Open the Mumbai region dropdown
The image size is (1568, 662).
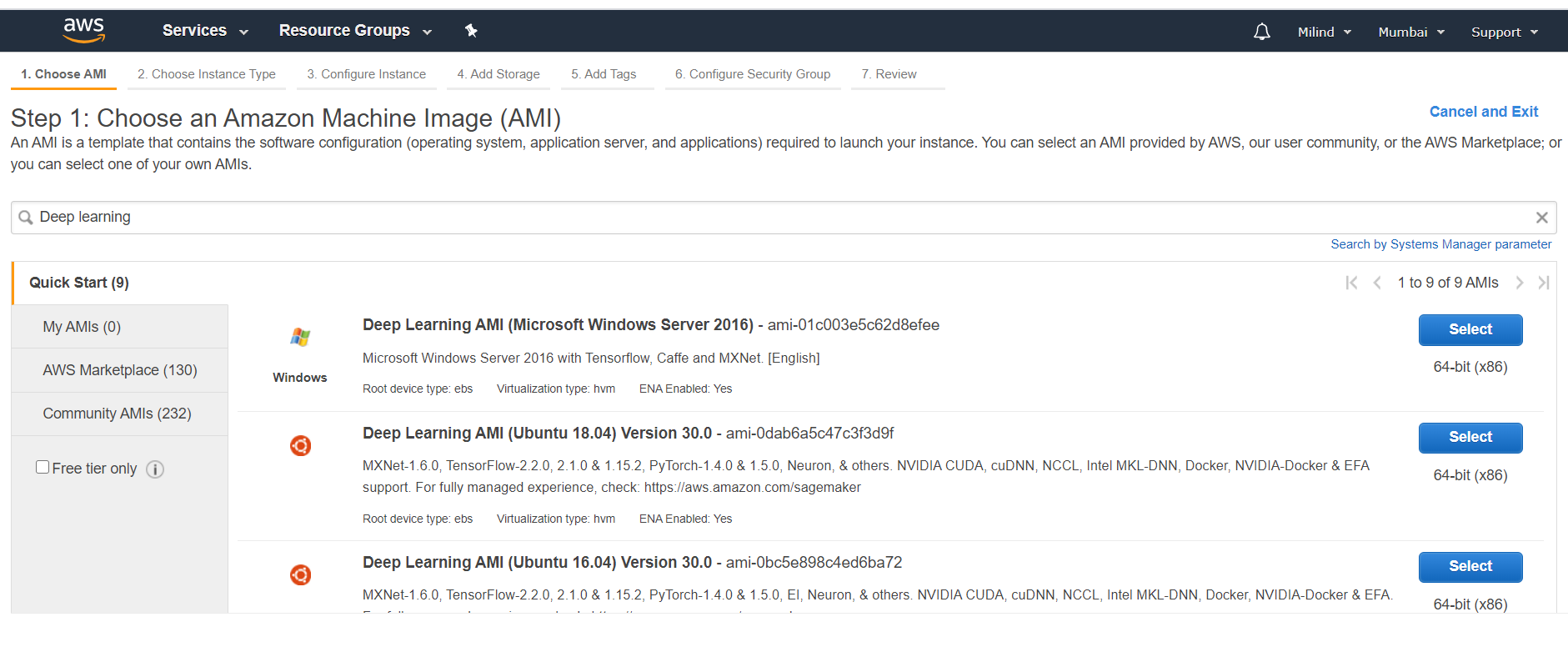point(1411,32)
